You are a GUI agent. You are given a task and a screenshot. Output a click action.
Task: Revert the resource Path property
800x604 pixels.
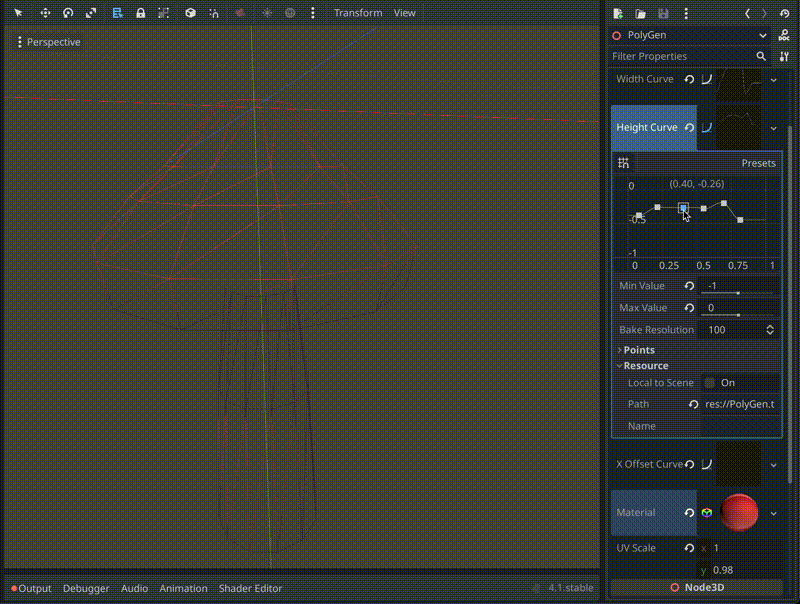[693, 404]
